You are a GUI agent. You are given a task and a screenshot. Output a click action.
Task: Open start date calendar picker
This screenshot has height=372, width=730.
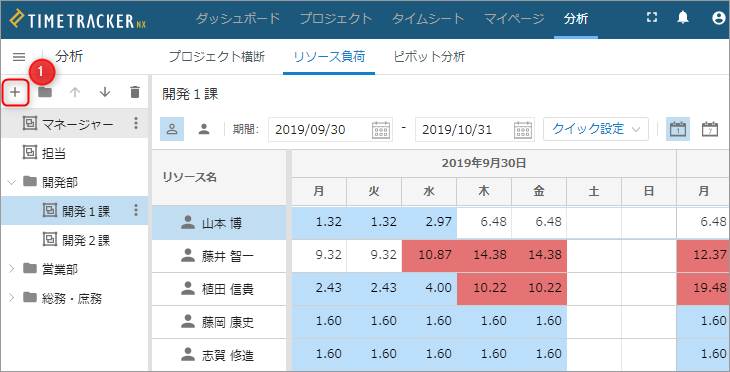pos(381,129)
